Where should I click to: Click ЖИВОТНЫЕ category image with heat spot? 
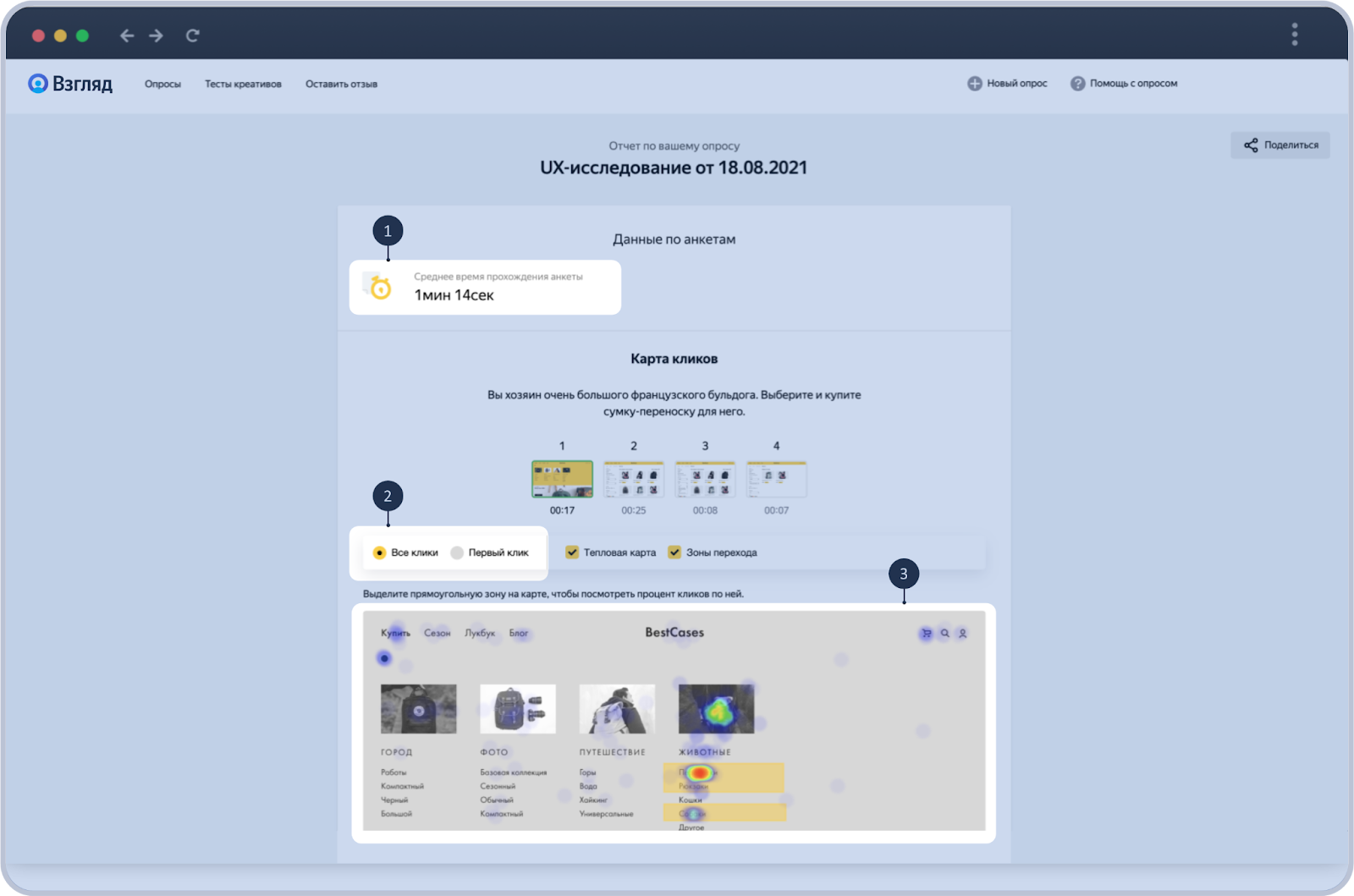click(x=716, y=709)
